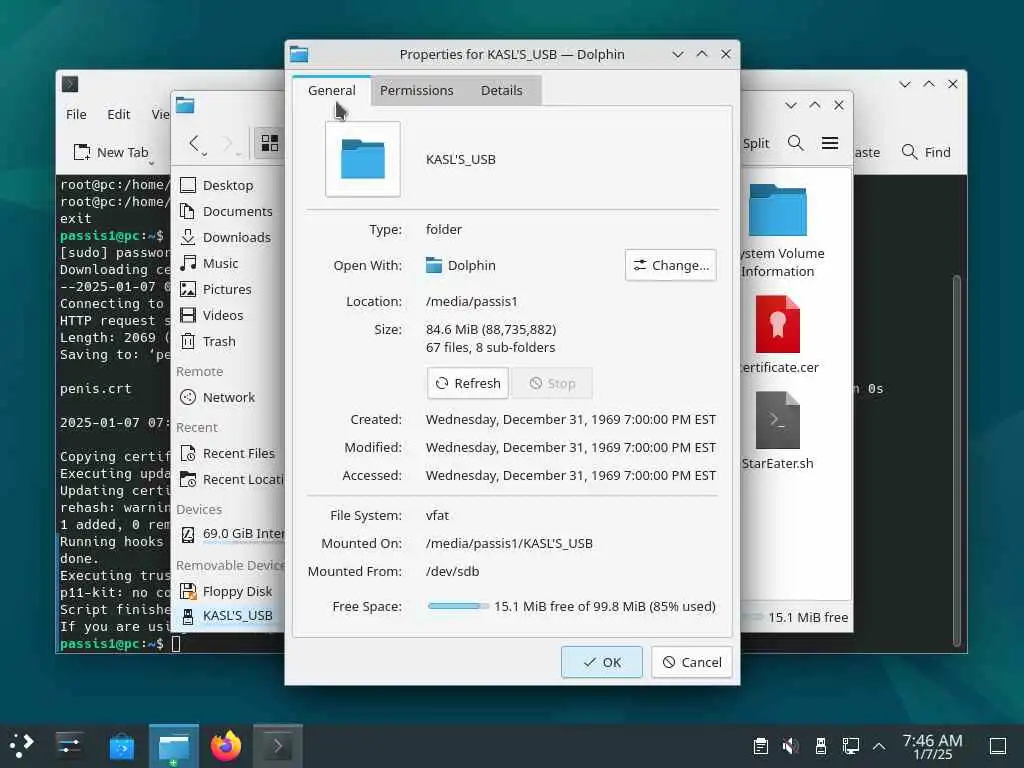Click the 69.0 GiB internal drive icon
Image resolution: width=1024 pixels, height=768 pixels.
click(x=188, y=535)
